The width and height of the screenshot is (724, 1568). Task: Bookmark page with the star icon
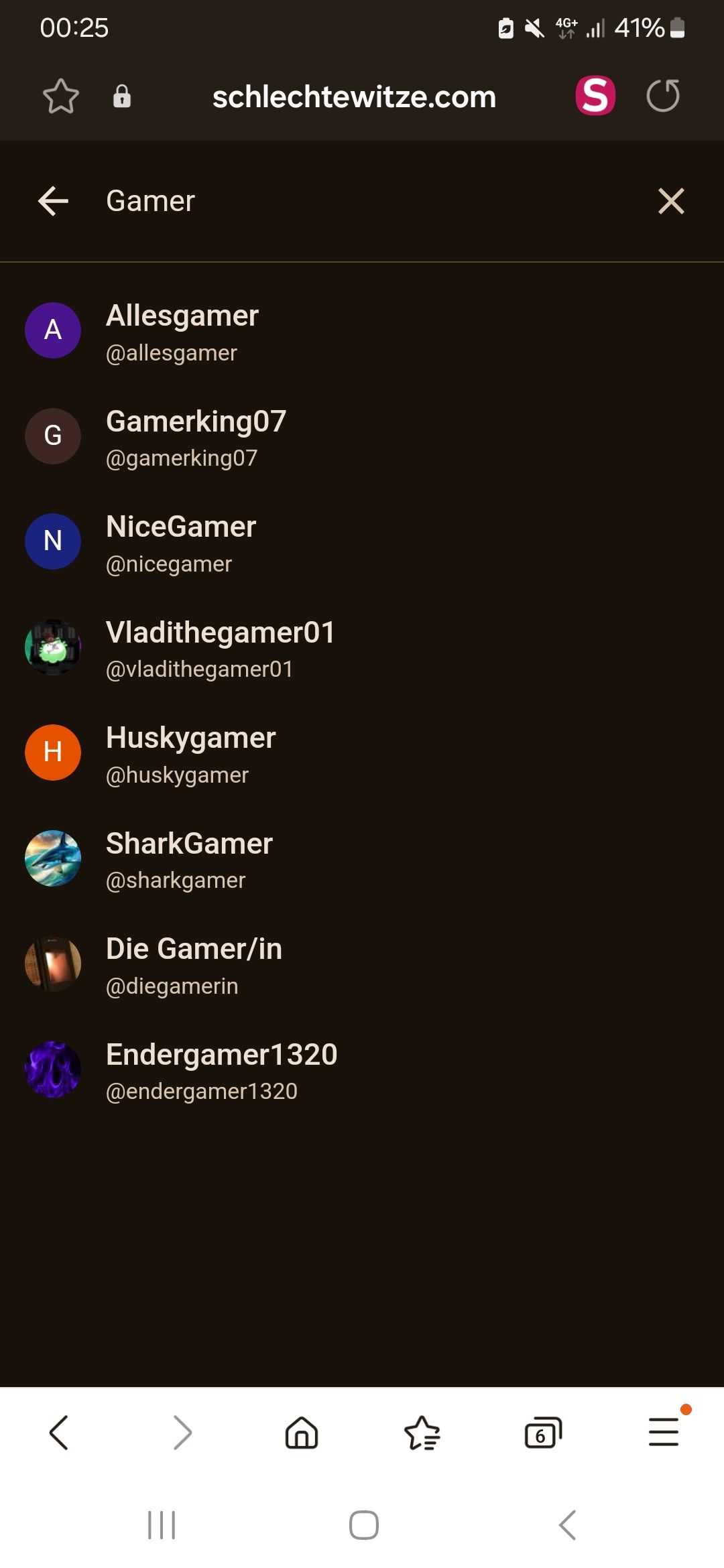click(x=61, y=96)
